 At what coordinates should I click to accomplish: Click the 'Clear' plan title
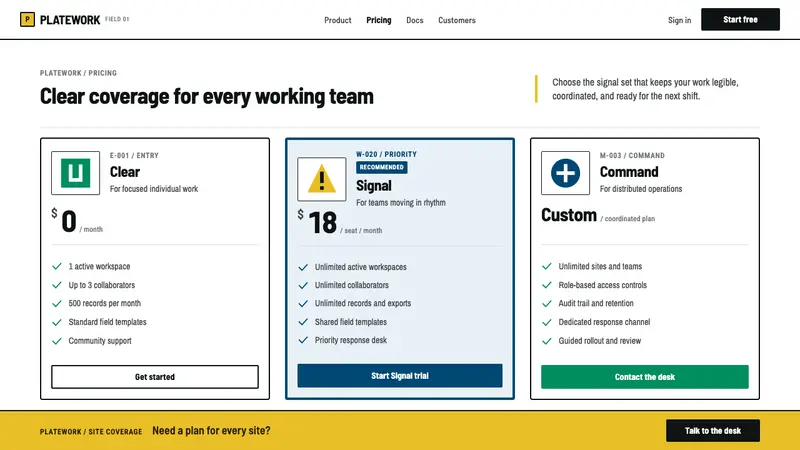click(x=125, y=172)
